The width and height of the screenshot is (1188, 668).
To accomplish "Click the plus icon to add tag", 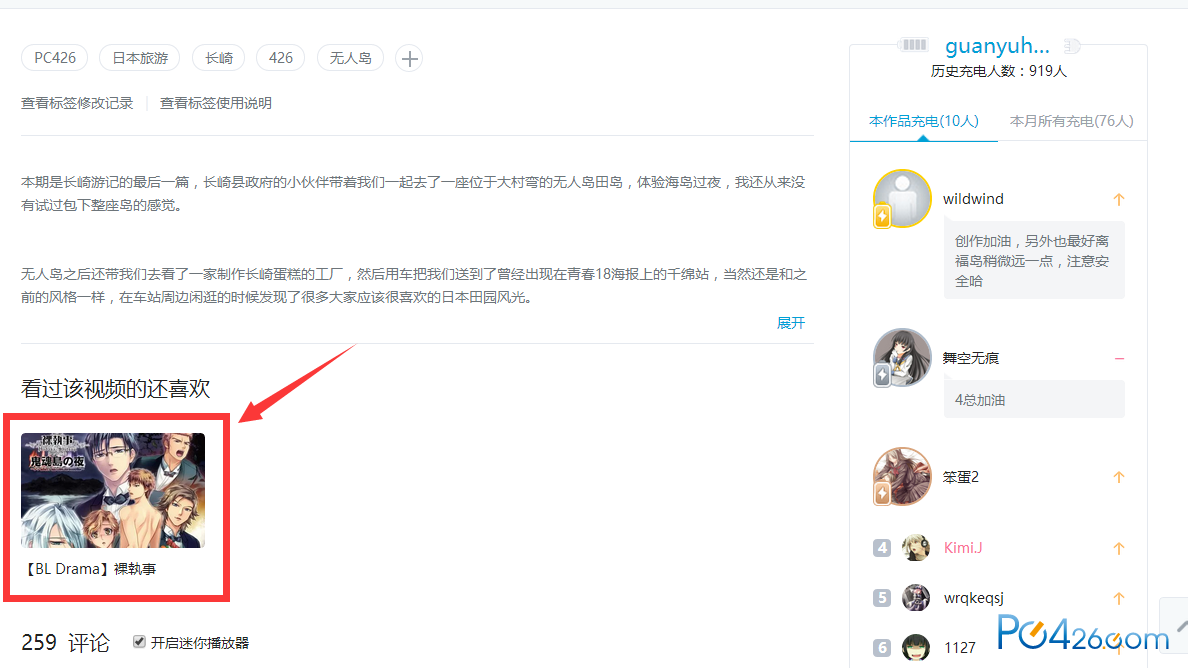I will [409, 58].
